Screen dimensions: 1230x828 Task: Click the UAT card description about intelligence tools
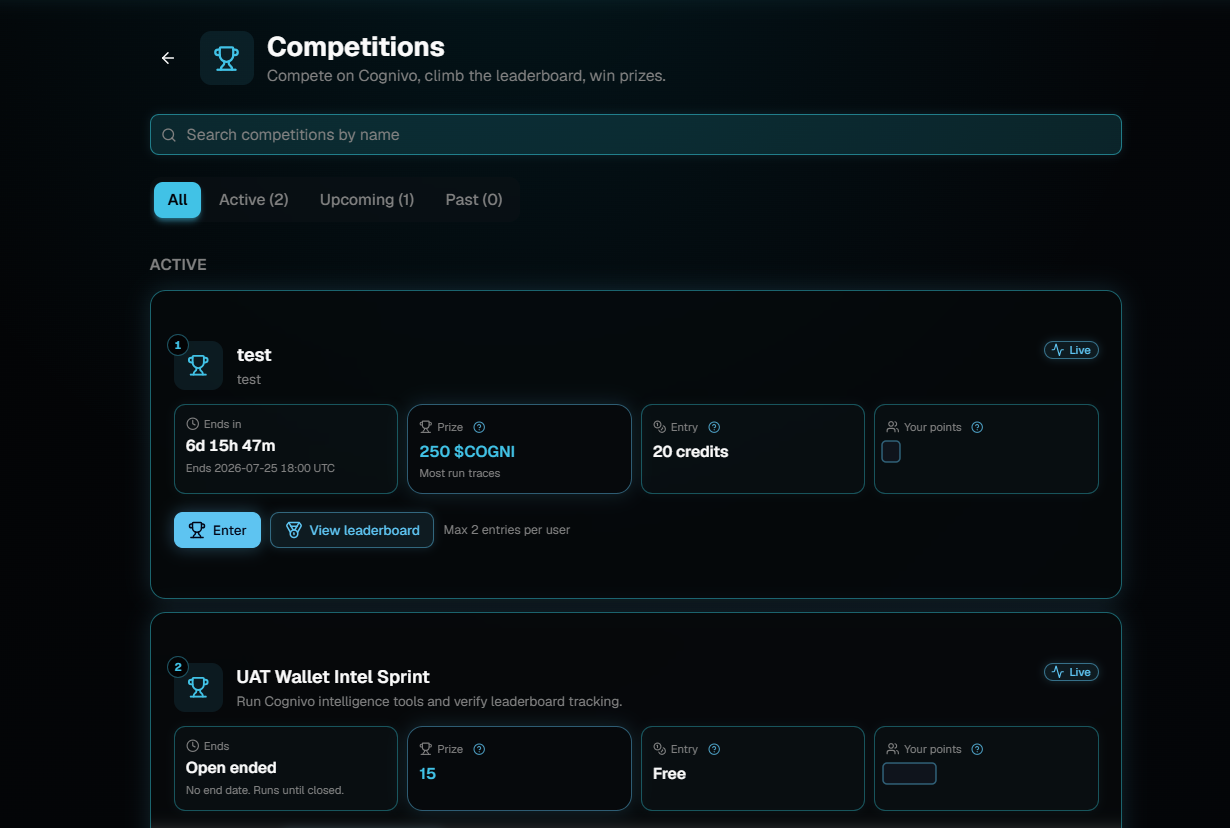(429, 701)
